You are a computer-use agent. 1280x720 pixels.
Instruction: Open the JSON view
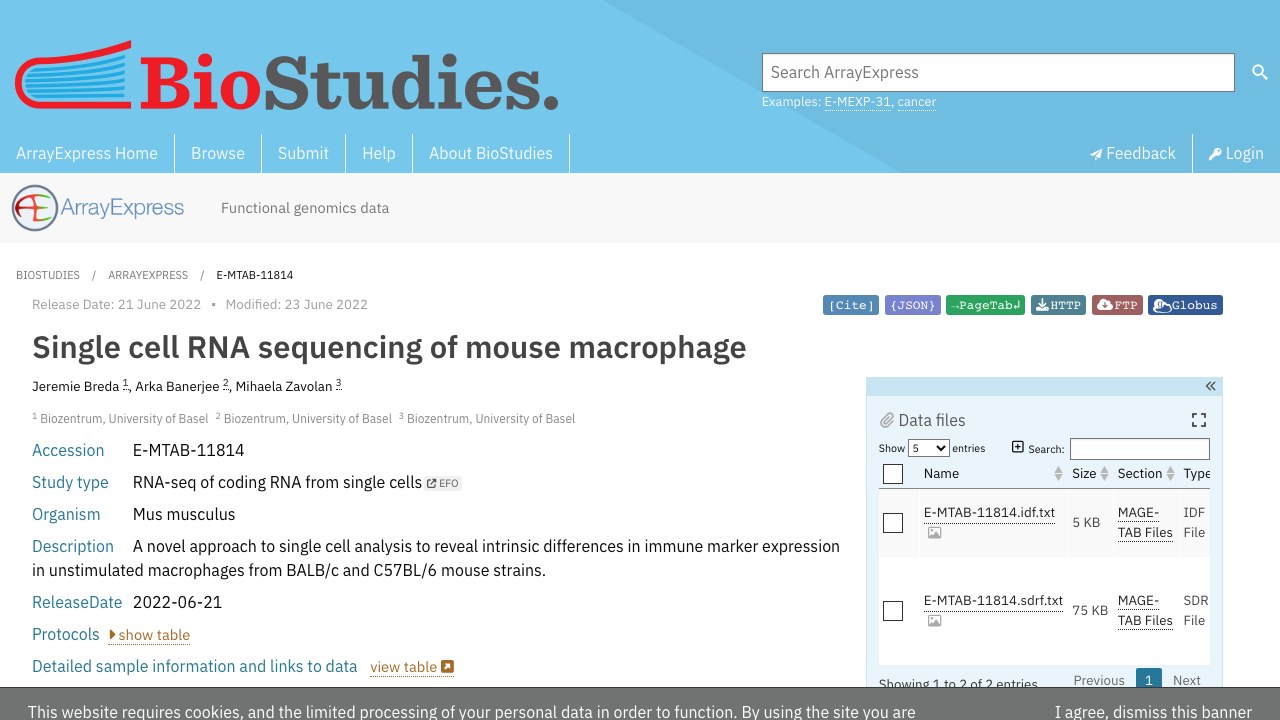913,305
